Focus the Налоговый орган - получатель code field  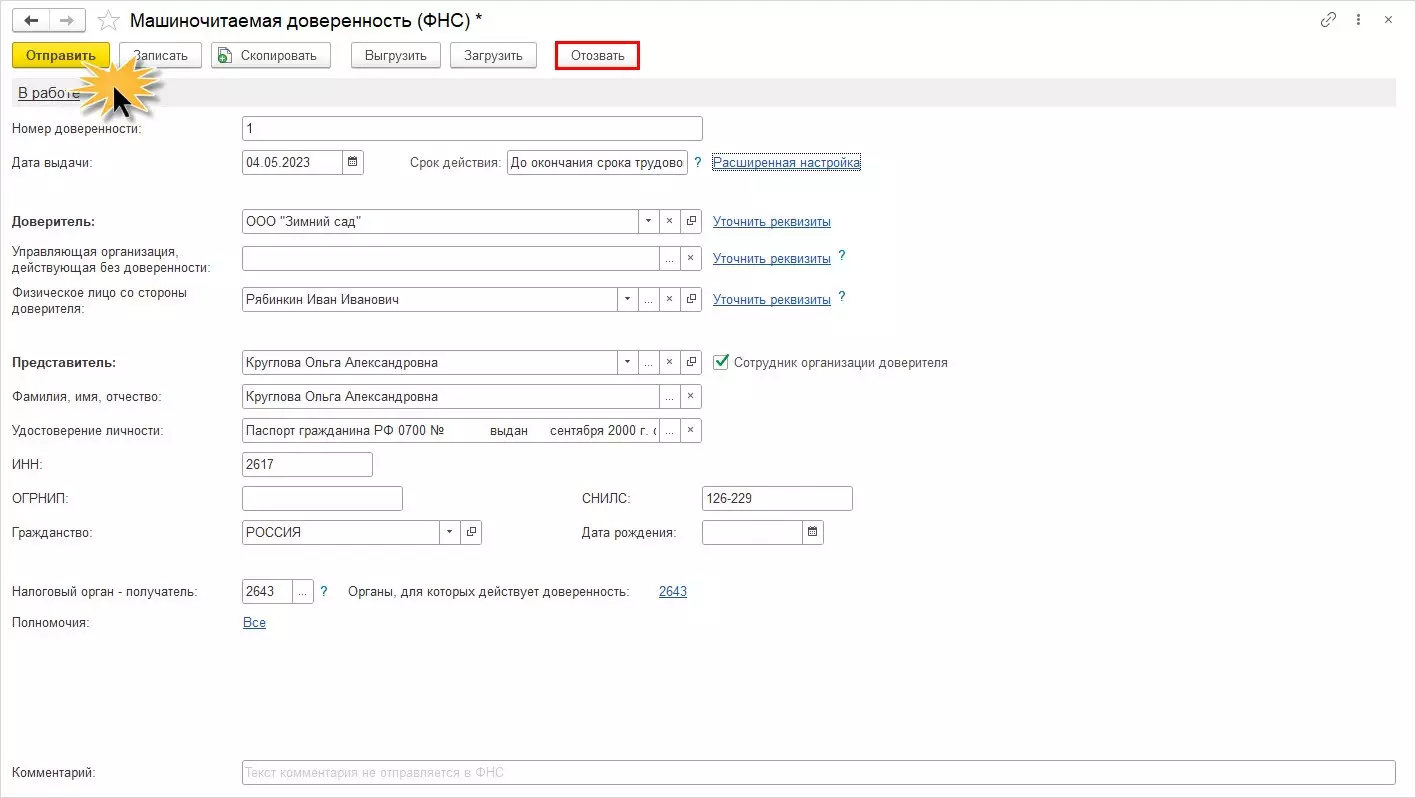point(267,591)
